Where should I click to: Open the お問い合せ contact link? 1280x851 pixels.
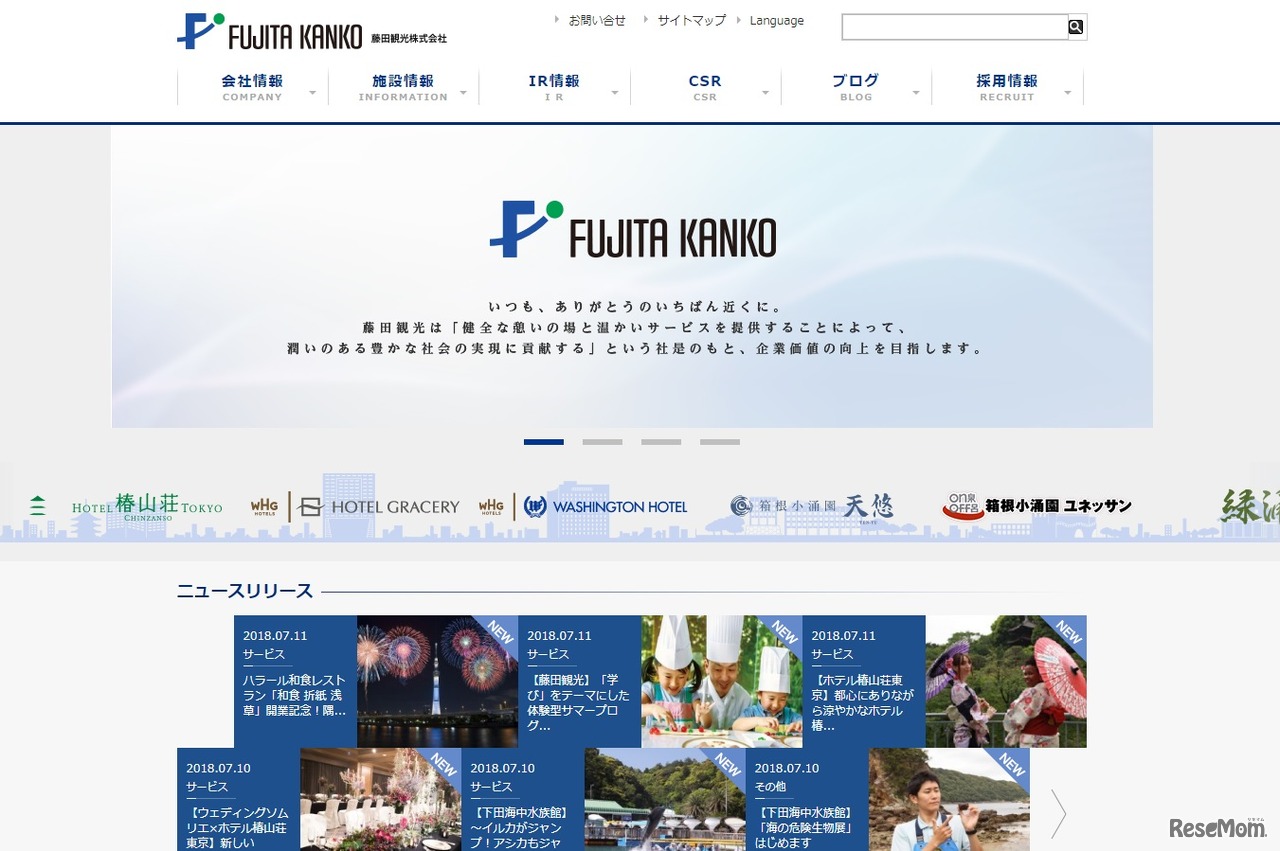pos(597,20)
